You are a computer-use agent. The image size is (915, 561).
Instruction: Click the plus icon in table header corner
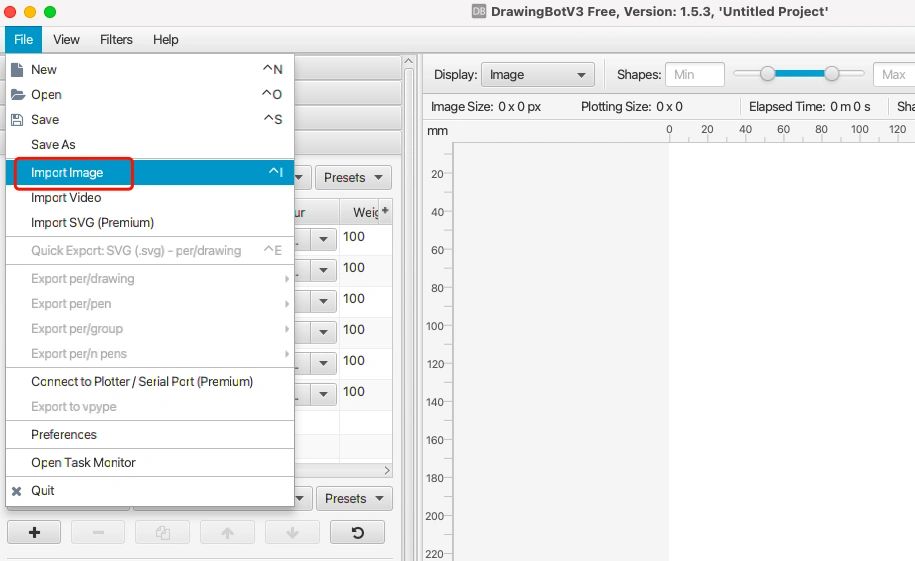pos(385,211)
